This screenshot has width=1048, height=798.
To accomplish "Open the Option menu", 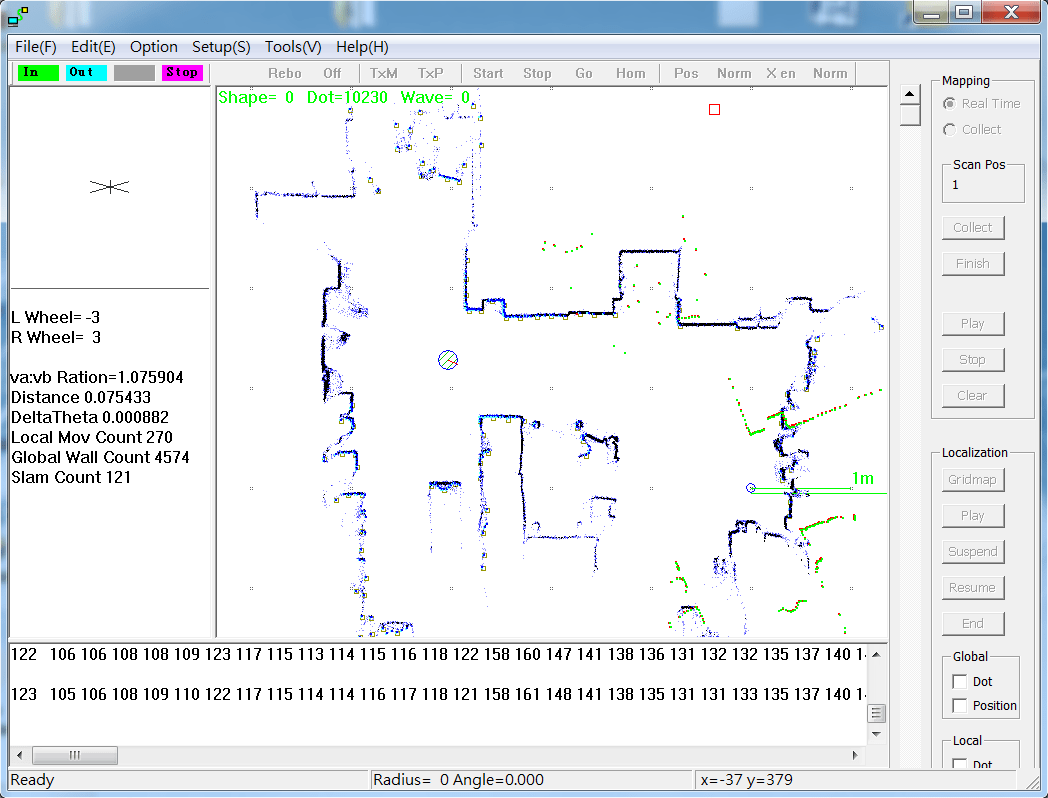I will coord(154,47).
